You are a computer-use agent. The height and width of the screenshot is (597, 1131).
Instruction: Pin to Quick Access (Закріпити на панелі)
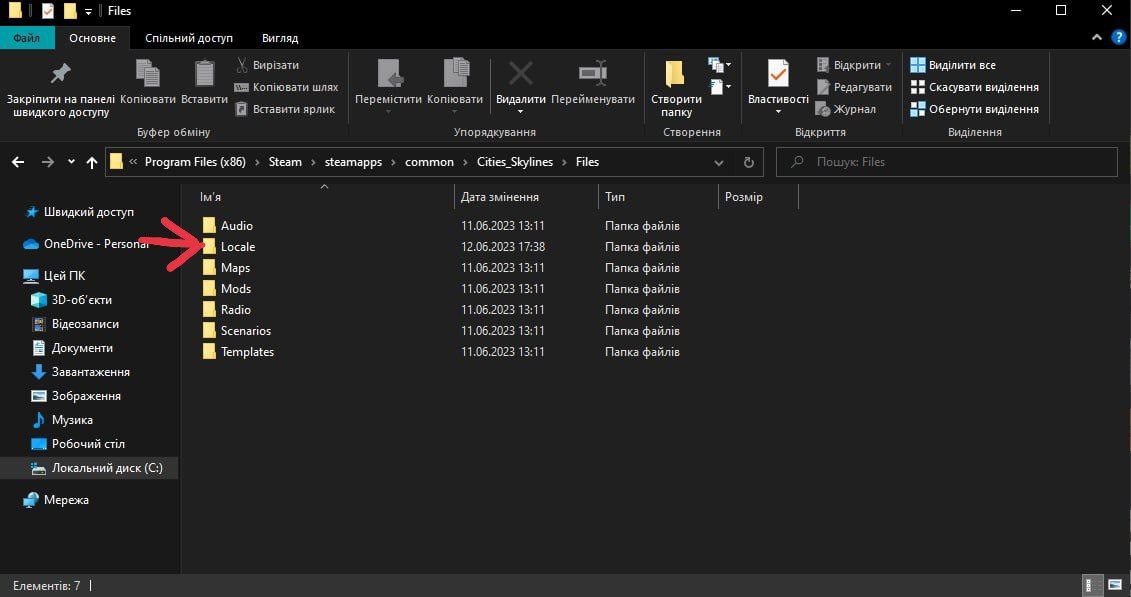coord(61,88)
